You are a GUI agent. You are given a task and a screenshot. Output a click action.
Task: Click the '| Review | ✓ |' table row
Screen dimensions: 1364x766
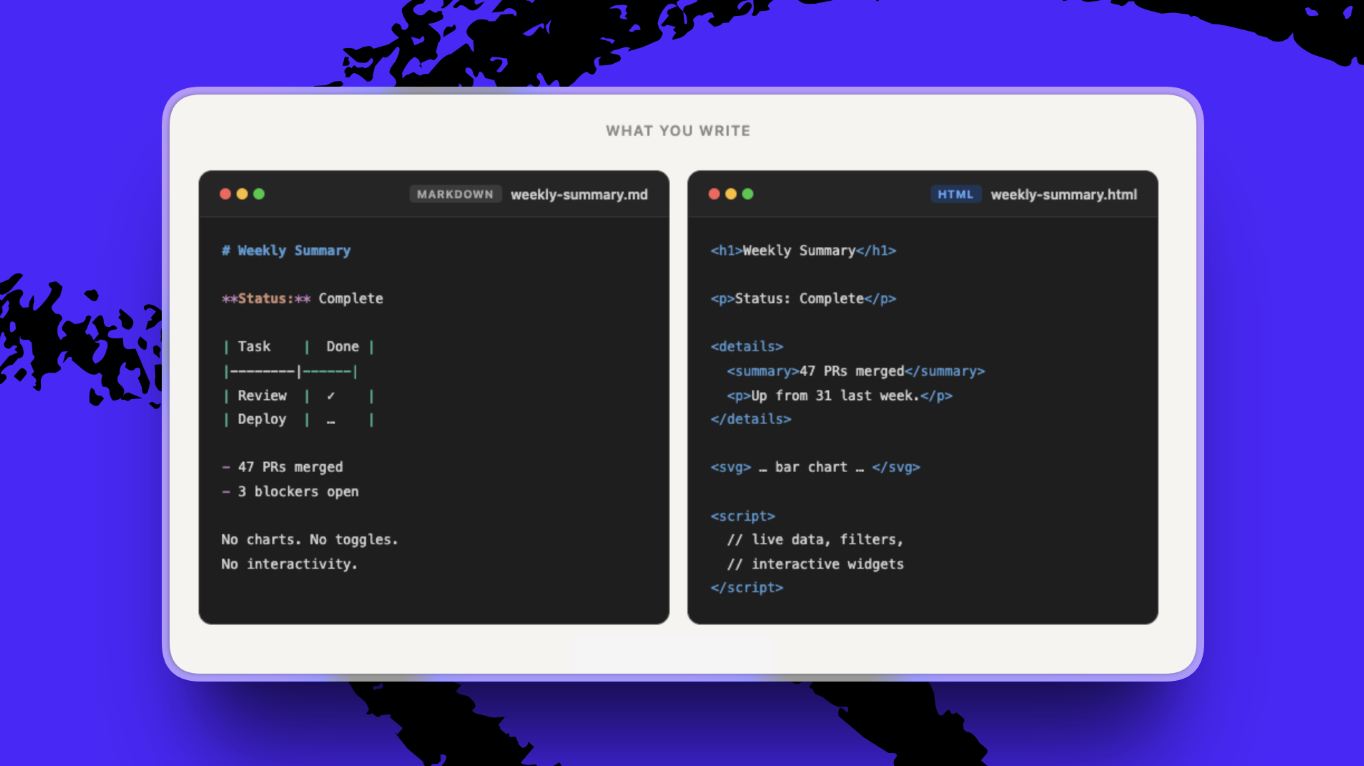pyautogui.click(x=298, y=396)
